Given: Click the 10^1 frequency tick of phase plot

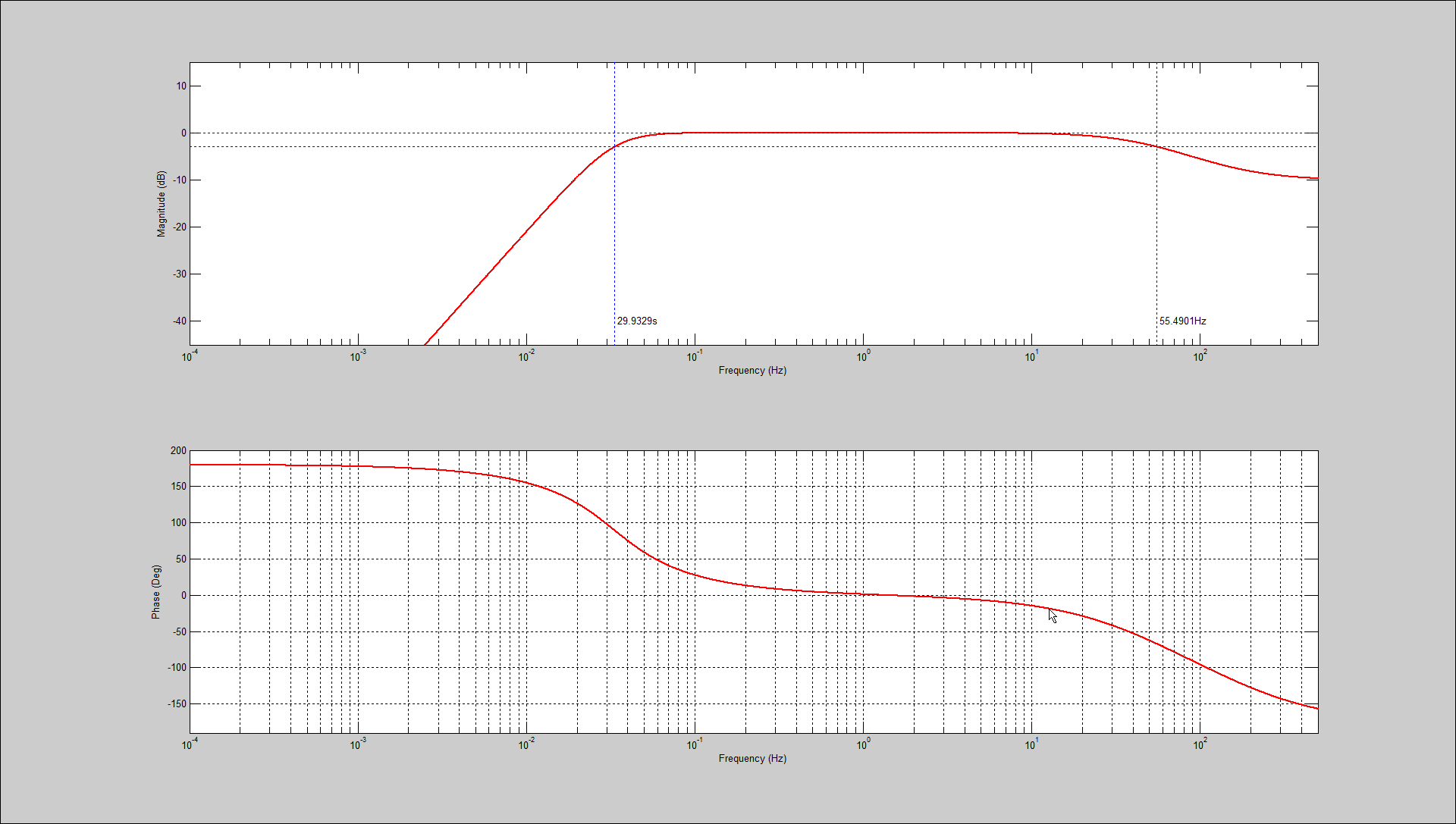Looking at the screenshot, I should click(x=1031, y=744).
